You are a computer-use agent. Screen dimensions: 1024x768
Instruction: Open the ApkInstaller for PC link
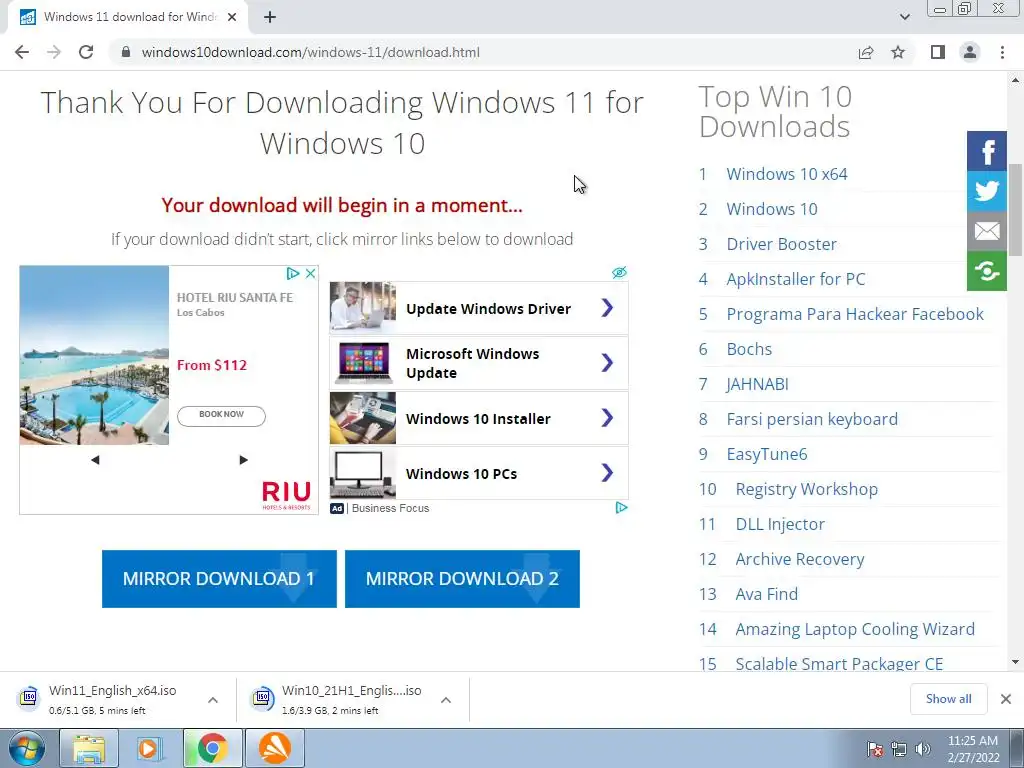[796, 279]
